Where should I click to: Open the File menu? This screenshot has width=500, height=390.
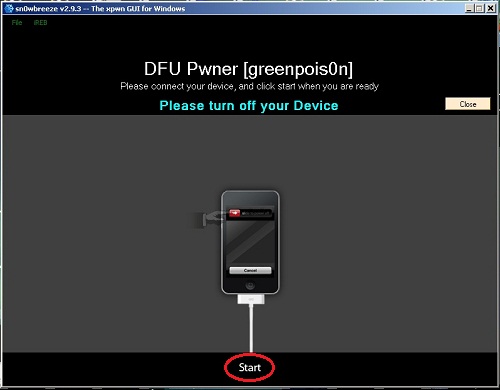pyautogui.click(x=17, y=23)
